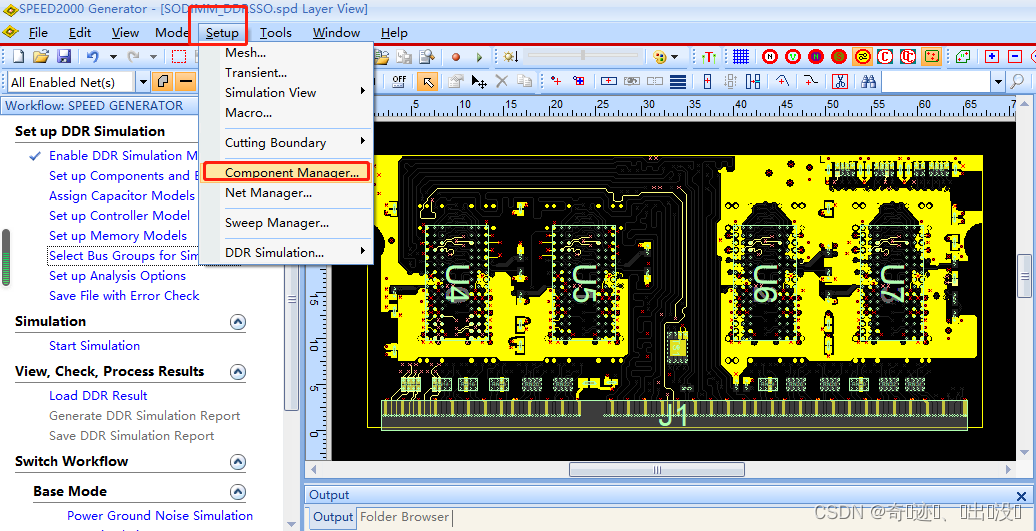The width and height of the screenshot is (1036, 531).
Task: Undo the last action
Action: 92,57
